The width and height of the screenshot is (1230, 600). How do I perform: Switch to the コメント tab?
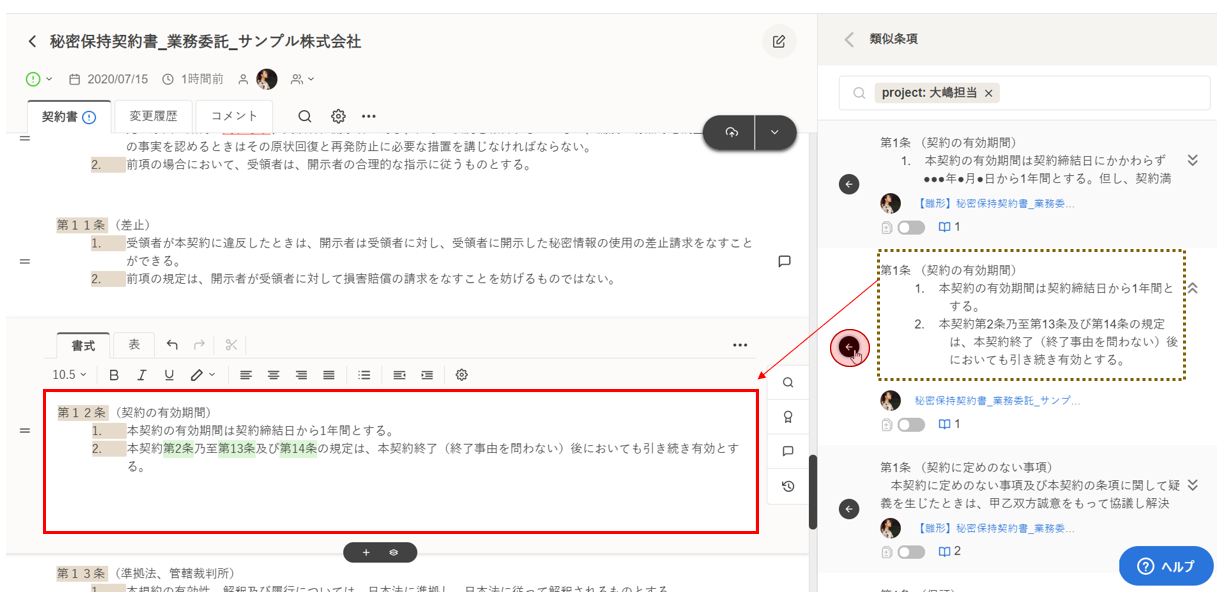[x=234, y=116]
